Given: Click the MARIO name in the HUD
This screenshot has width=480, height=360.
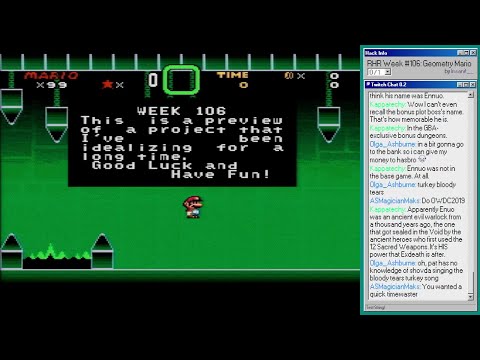Looking at the screenshot, I should [51, 75].
